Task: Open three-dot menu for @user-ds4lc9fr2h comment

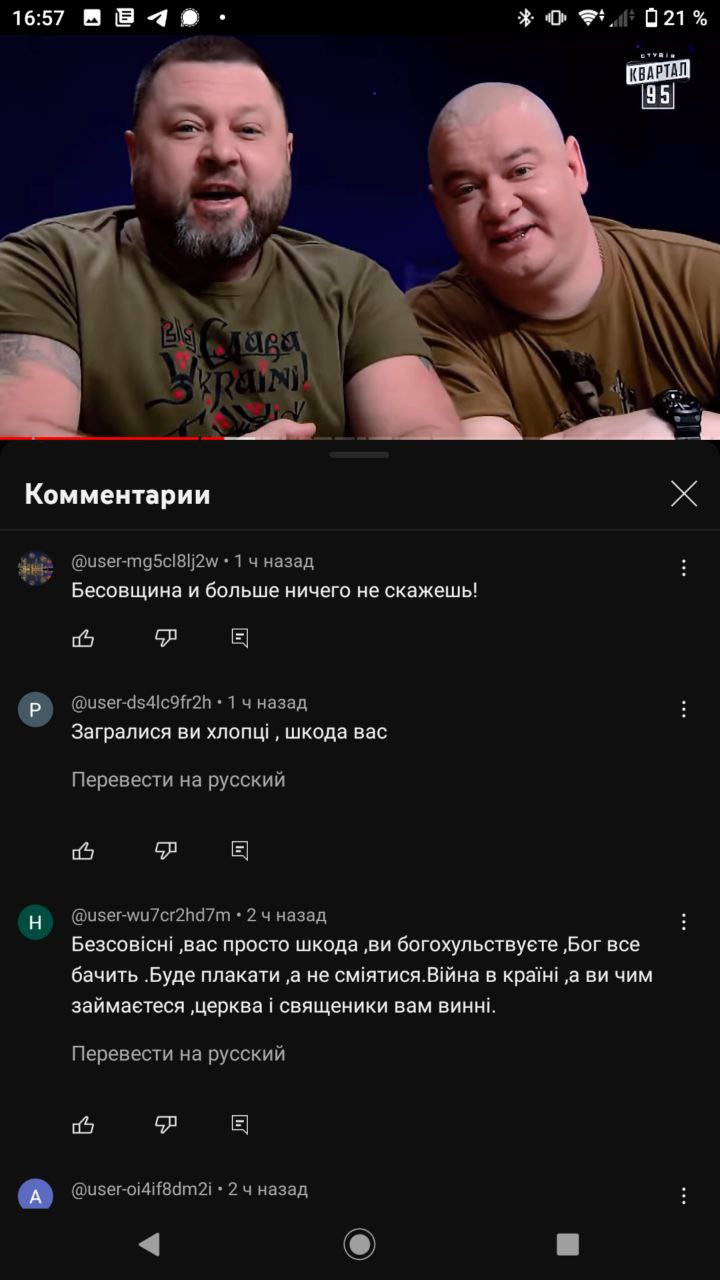Action: click(x=684, y=709)
